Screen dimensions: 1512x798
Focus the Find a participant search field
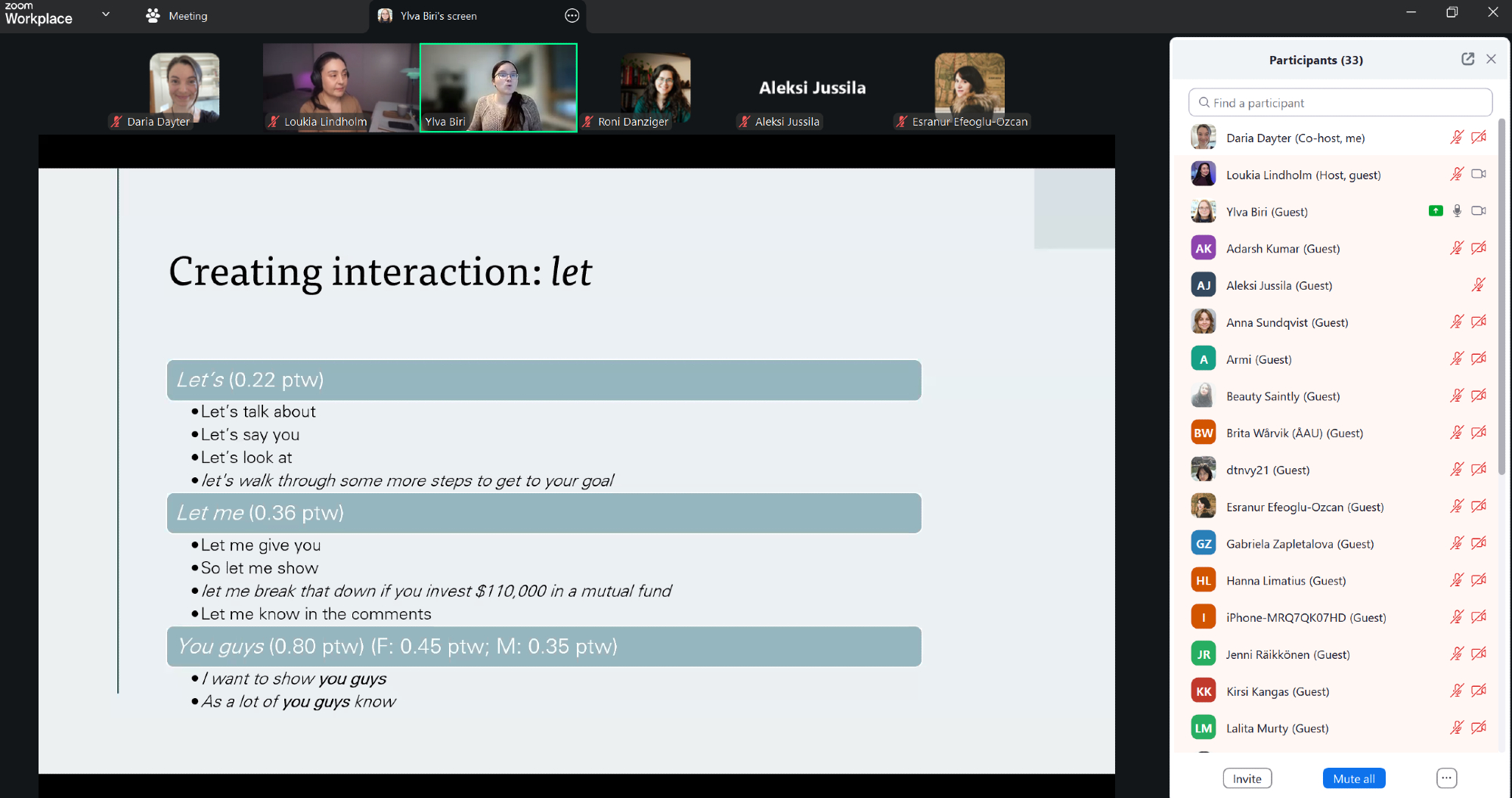pos(1340,103)
